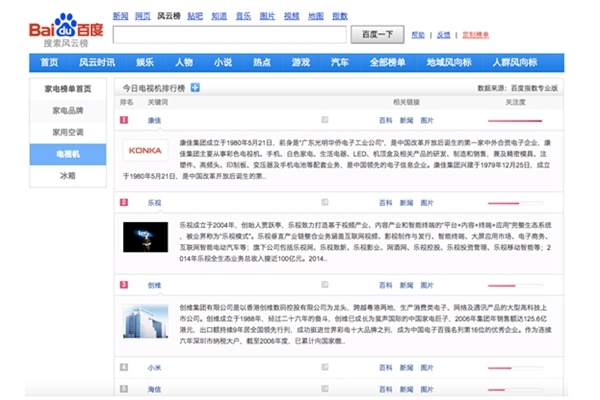Image resolution: width=600 pixels, height=400 pixels.
Task: Click the 乐视 keyword link
Action: point(155,203)
